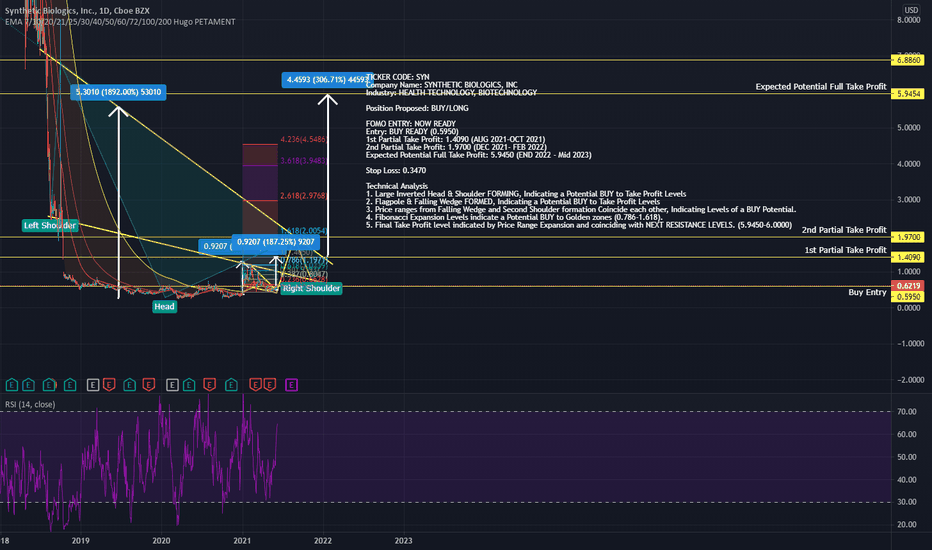Click the 0.9207 (187.25%) price range label
This screenshot has height=550, width=932.
click(x=276, y=242)
